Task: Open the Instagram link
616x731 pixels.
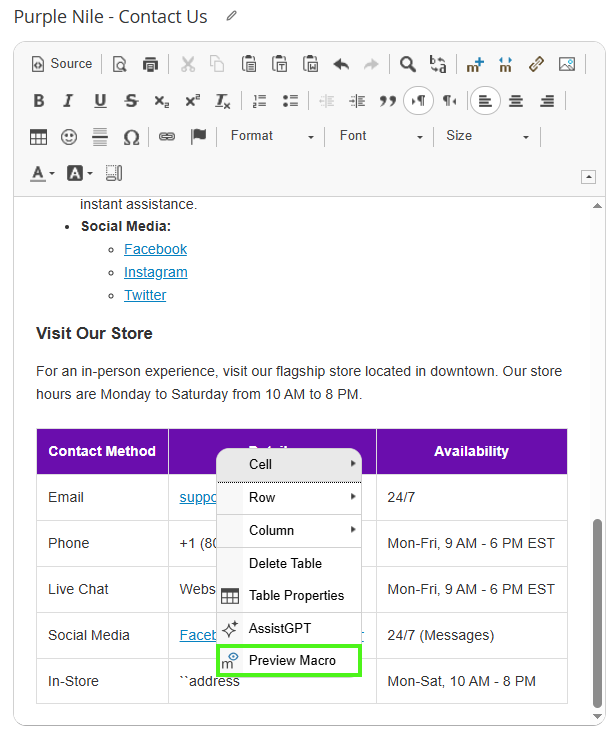Action: point(156,272)
